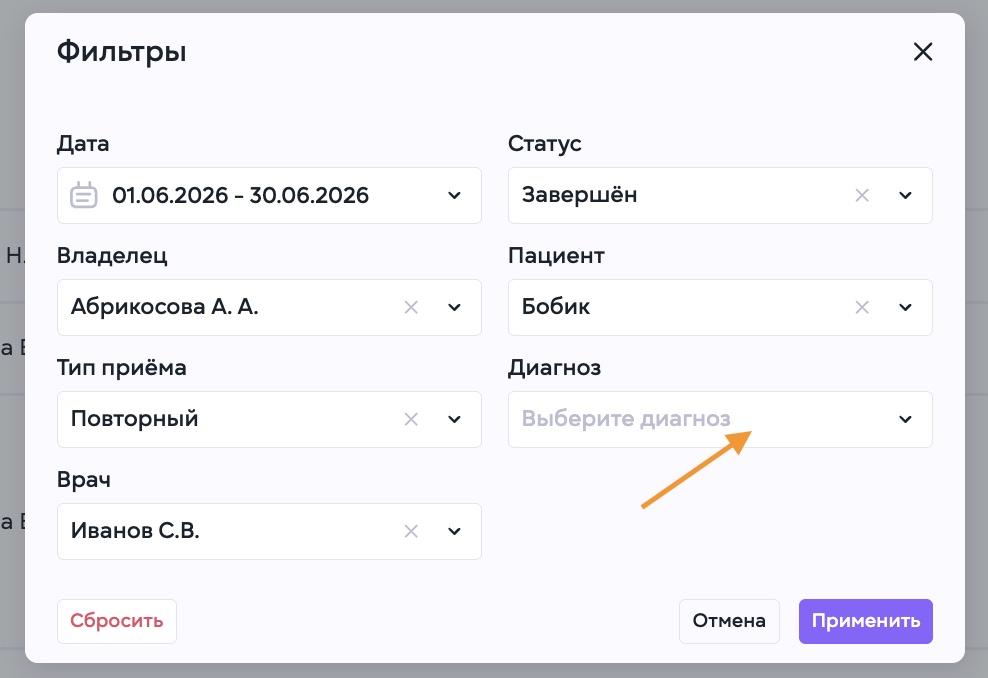The height and width of the screenshot is (678, 988).
Task: Open the Пациент dropdown chevron
Action: tap(905, 307)
